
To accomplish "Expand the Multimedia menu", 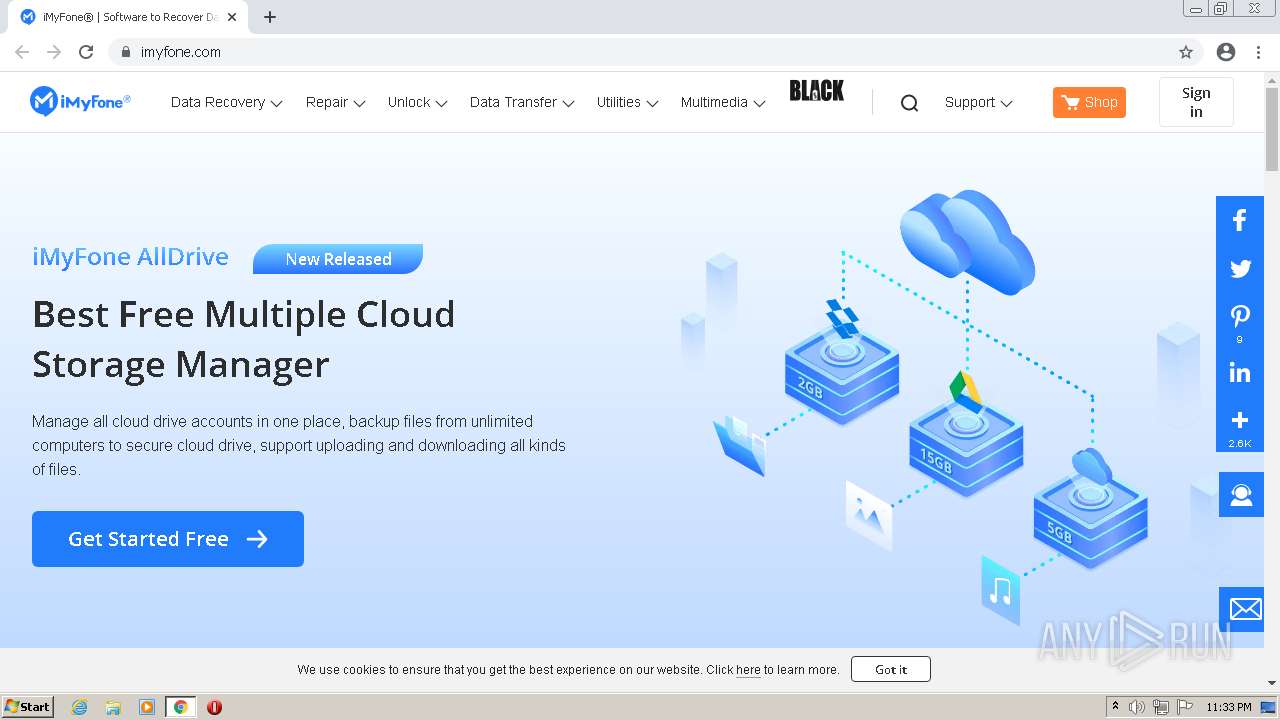I will 723,103.
